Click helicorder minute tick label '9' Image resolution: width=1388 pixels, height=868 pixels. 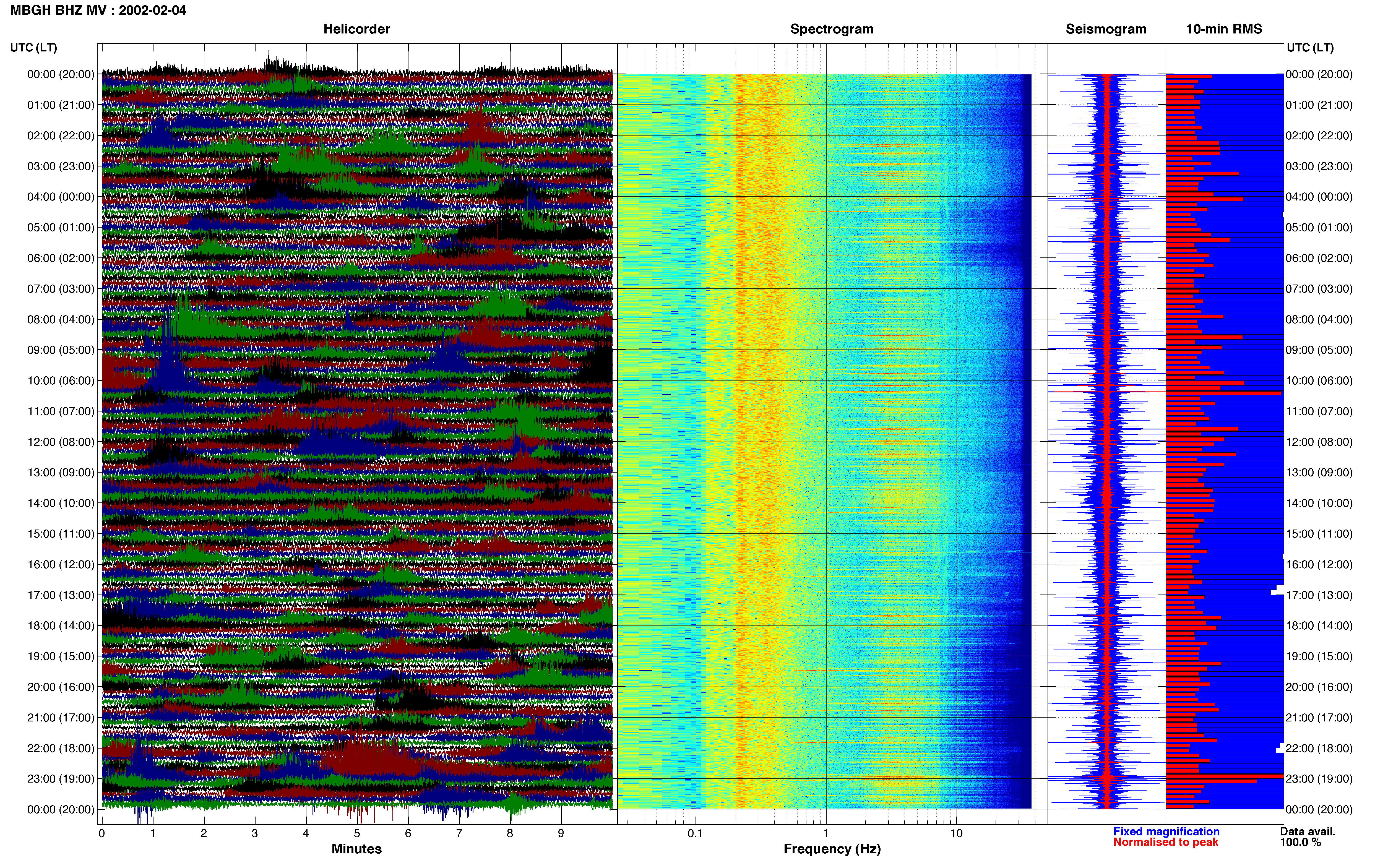coord(561,833)
